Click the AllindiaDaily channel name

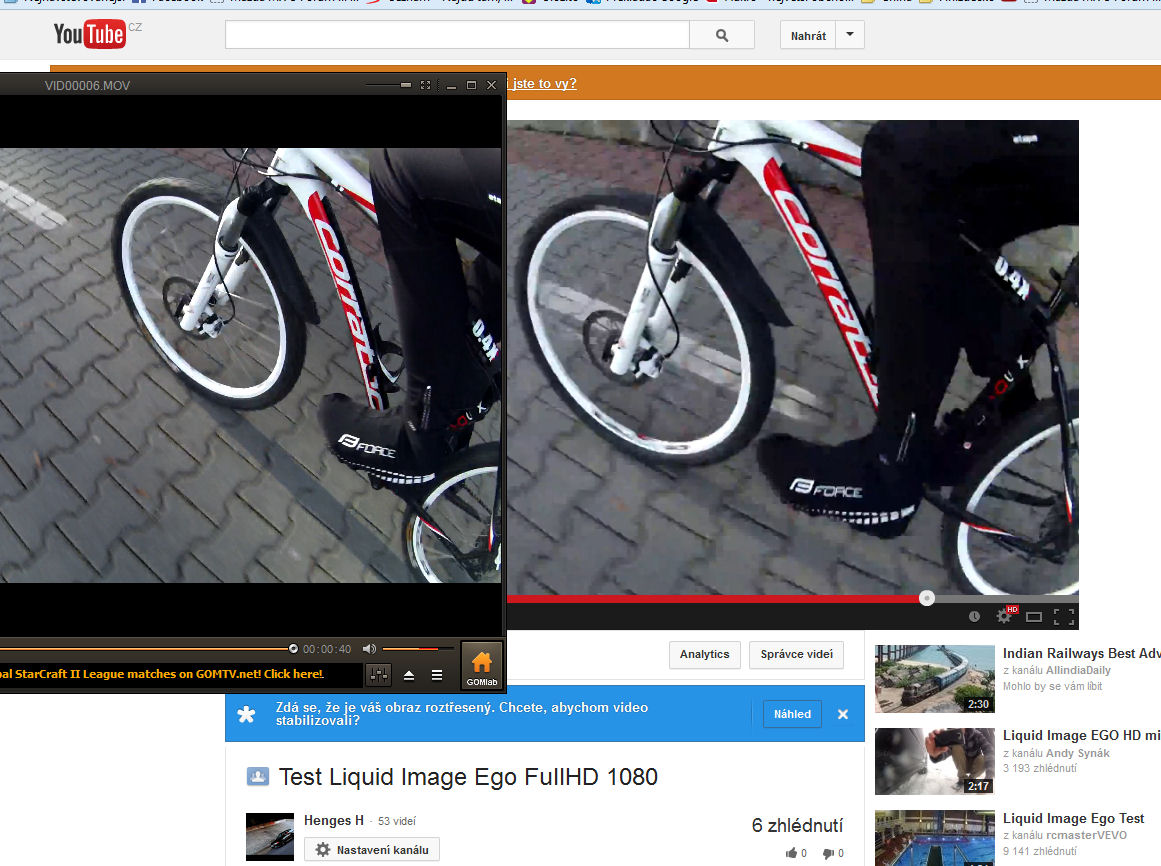click(x=1078, y=671)
